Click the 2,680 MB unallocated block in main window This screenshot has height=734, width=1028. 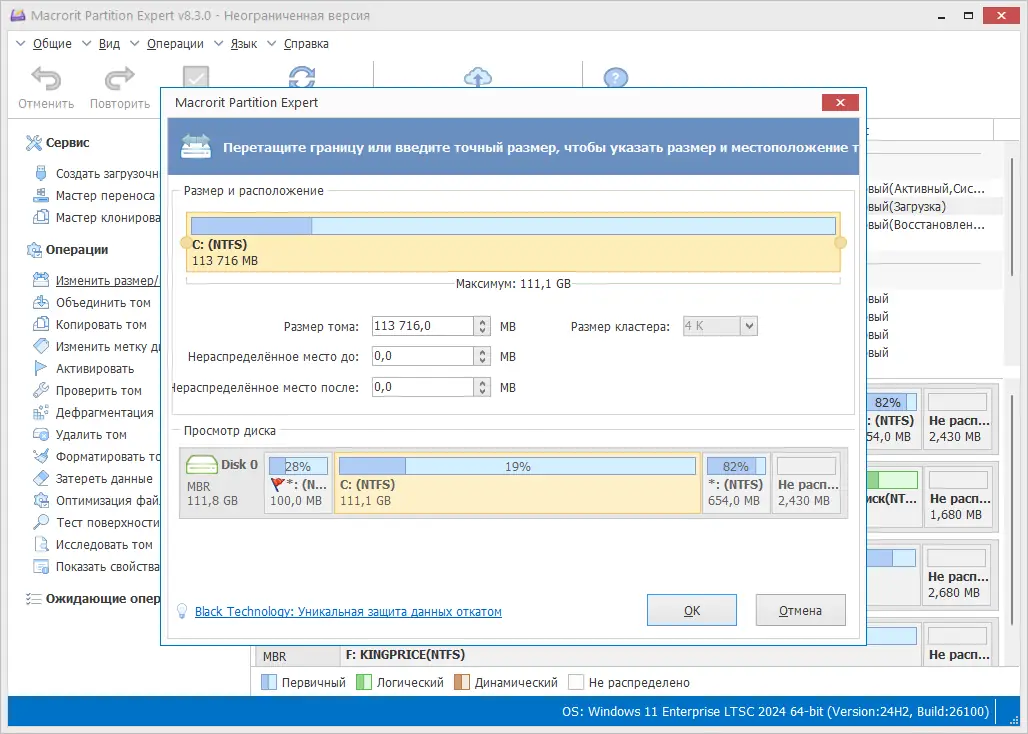coord(958,576)
